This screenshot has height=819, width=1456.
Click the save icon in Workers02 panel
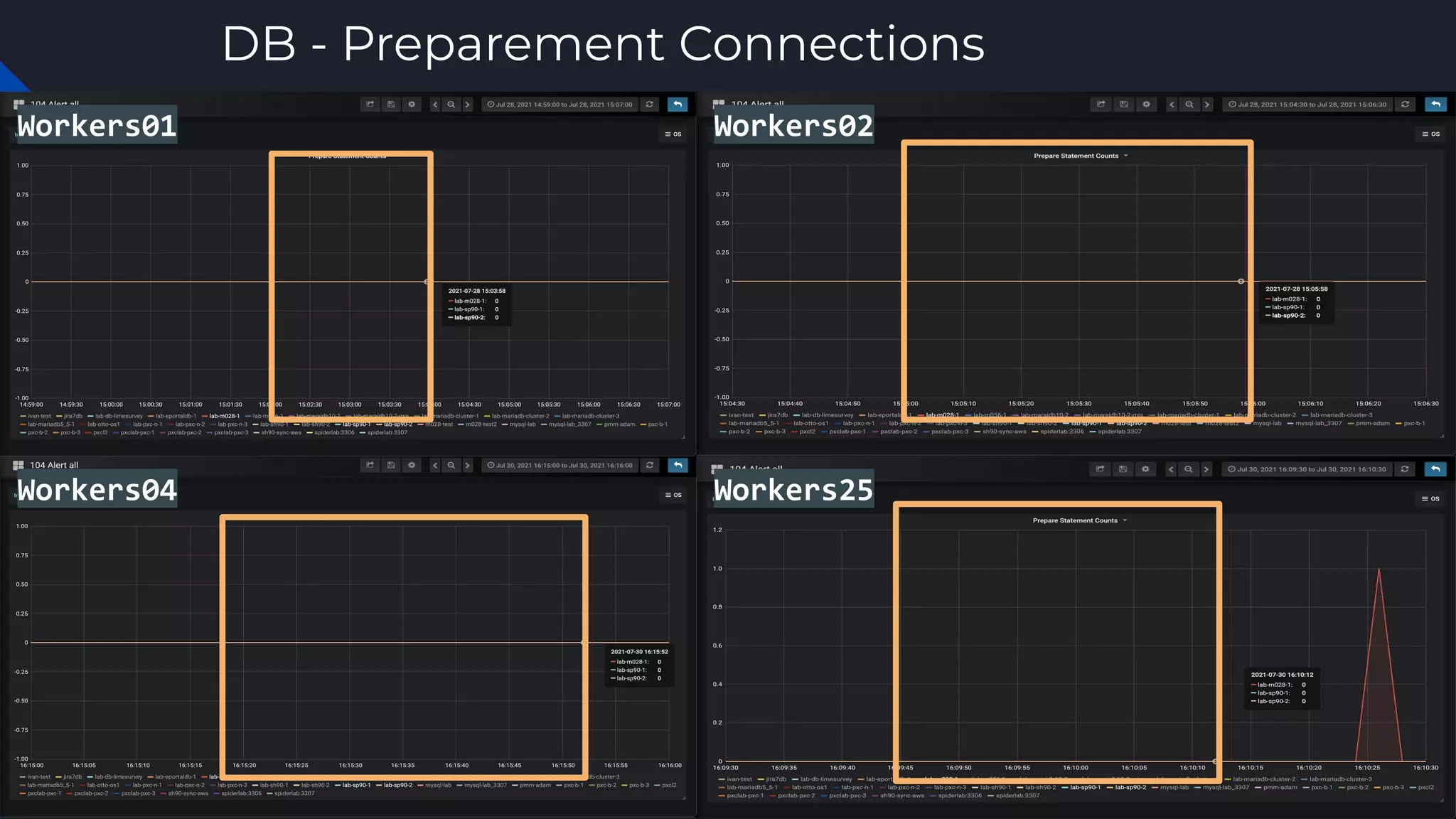click(x=1123, y=105)
